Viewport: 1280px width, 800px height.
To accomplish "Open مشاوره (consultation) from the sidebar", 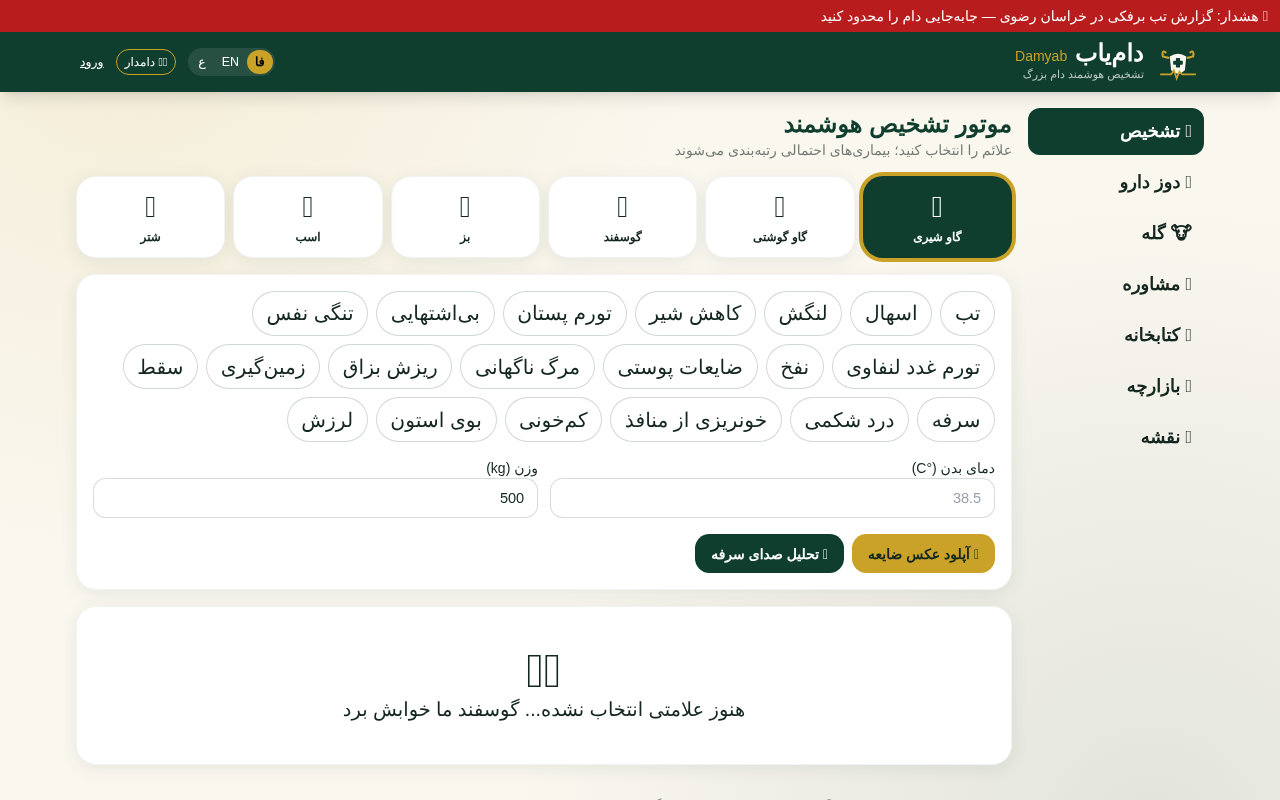I will [1116, 285].
